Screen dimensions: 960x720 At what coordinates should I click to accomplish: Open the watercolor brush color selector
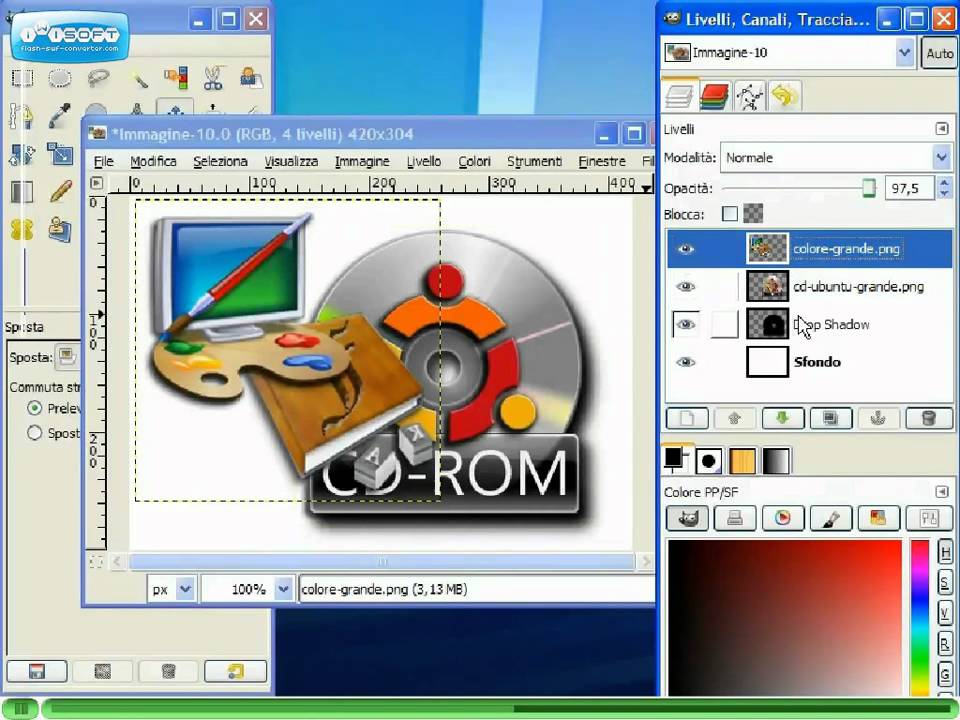pos(830,519)
